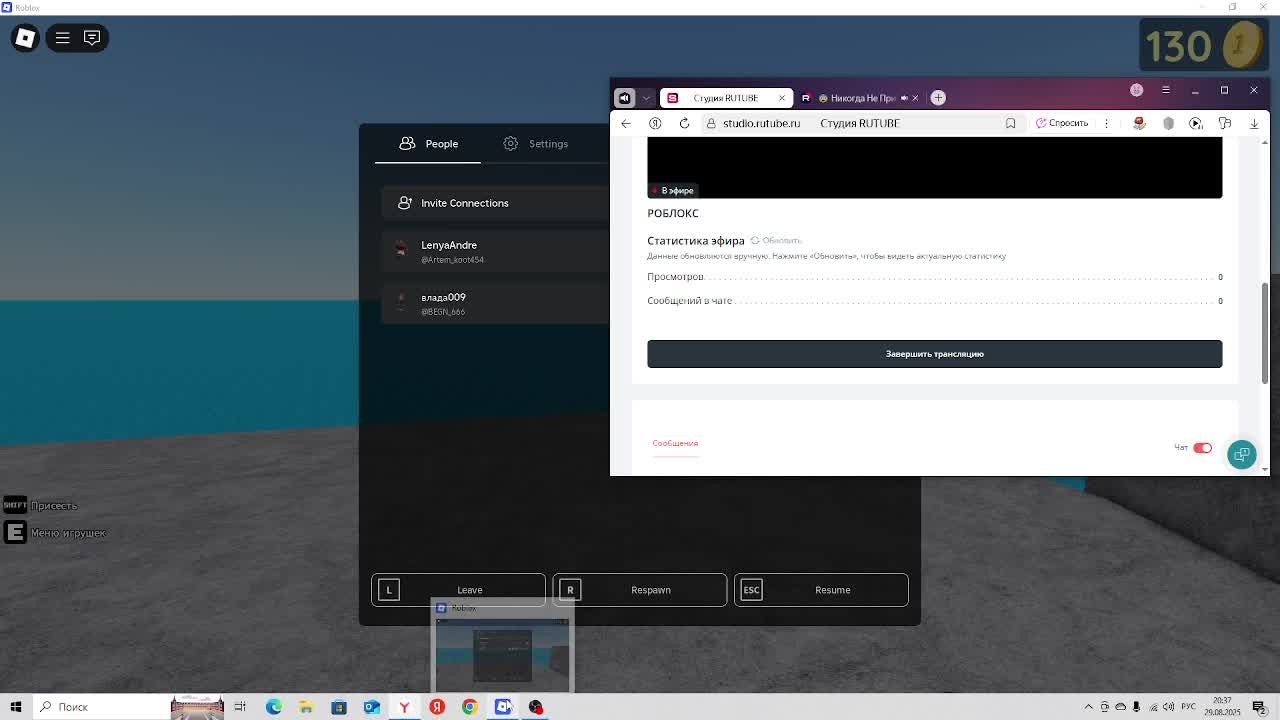The image size is (1280, 720).
Task: Select player влада009 in the list
Action: [x=495, y=303]
